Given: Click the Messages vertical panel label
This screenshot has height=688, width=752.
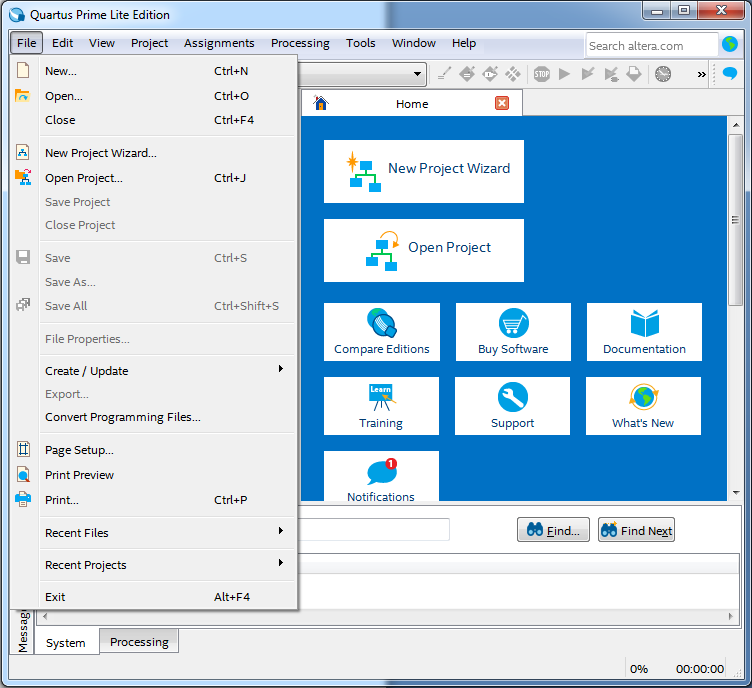Looking at the screenshot, I should click(x=23, y=631).
